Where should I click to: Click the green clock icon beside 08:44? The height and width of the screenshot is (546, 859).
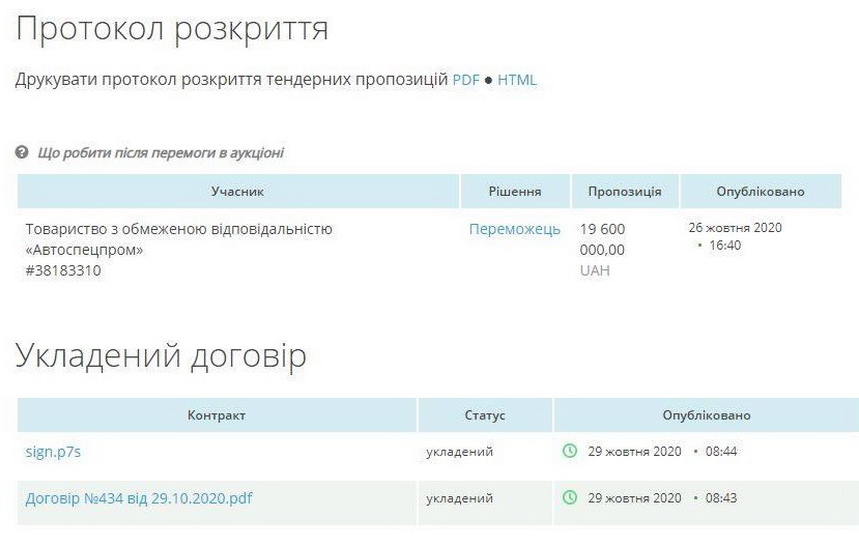(570, 451)
